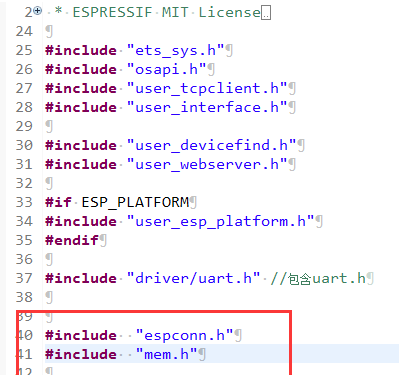Image resolution: width=399 pixels, height=375 pixels.
Task: Click line number 30 in the gutter
Action: [24, 145]
